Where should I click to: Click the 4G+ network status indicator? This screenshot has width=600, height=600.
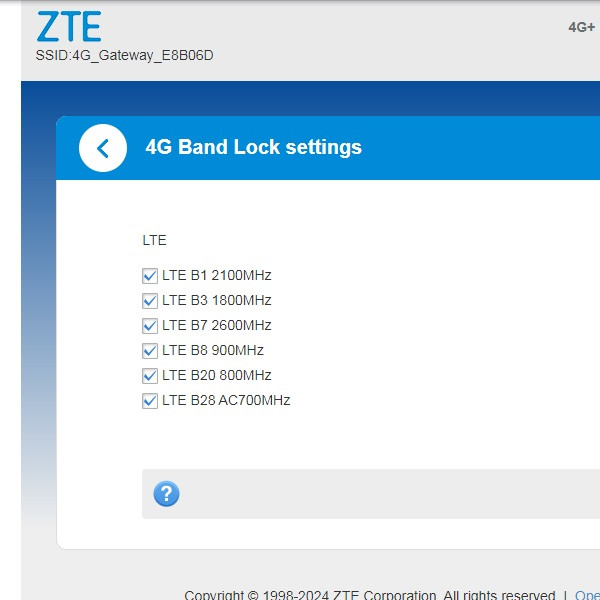click(x=581, y=27)
